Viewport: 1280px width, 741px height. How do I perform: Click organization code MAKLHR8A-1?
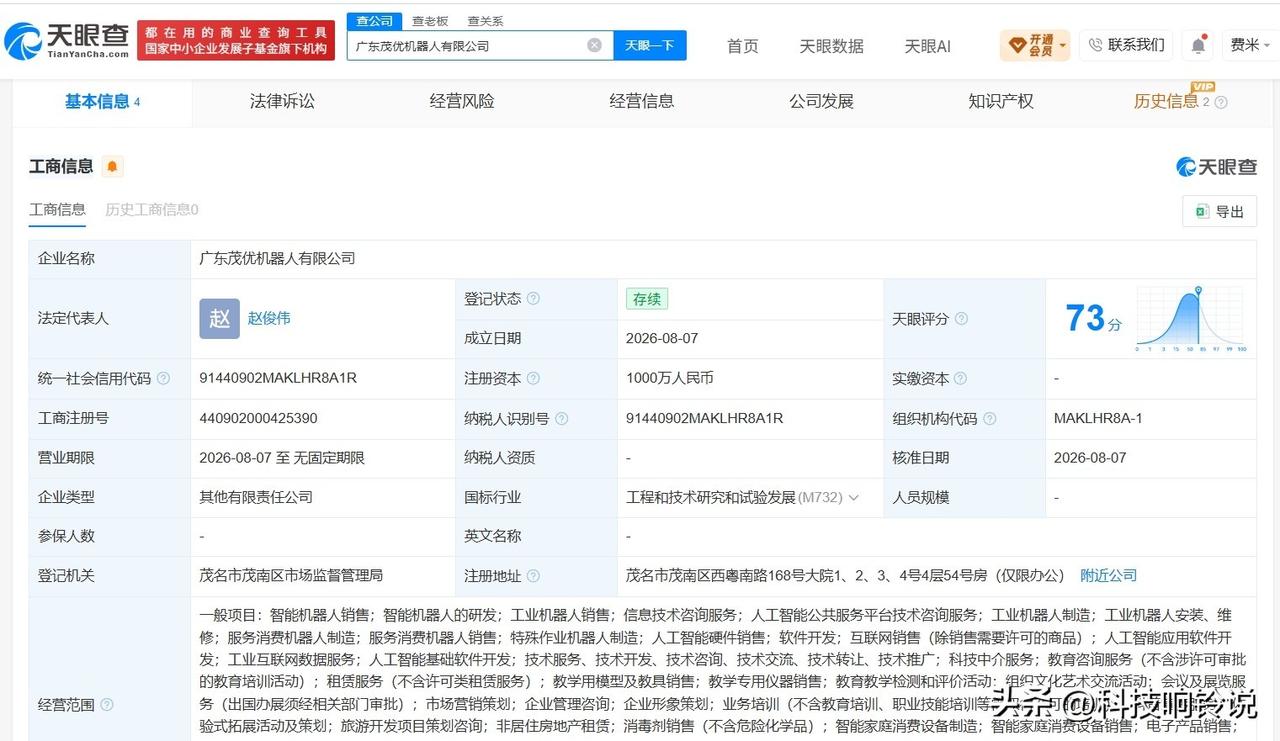1098,418
